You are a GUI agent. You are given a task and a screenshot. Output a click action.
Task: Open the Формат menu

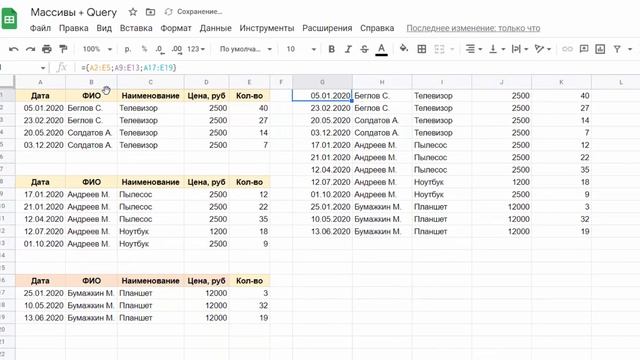tap(176, 28)
